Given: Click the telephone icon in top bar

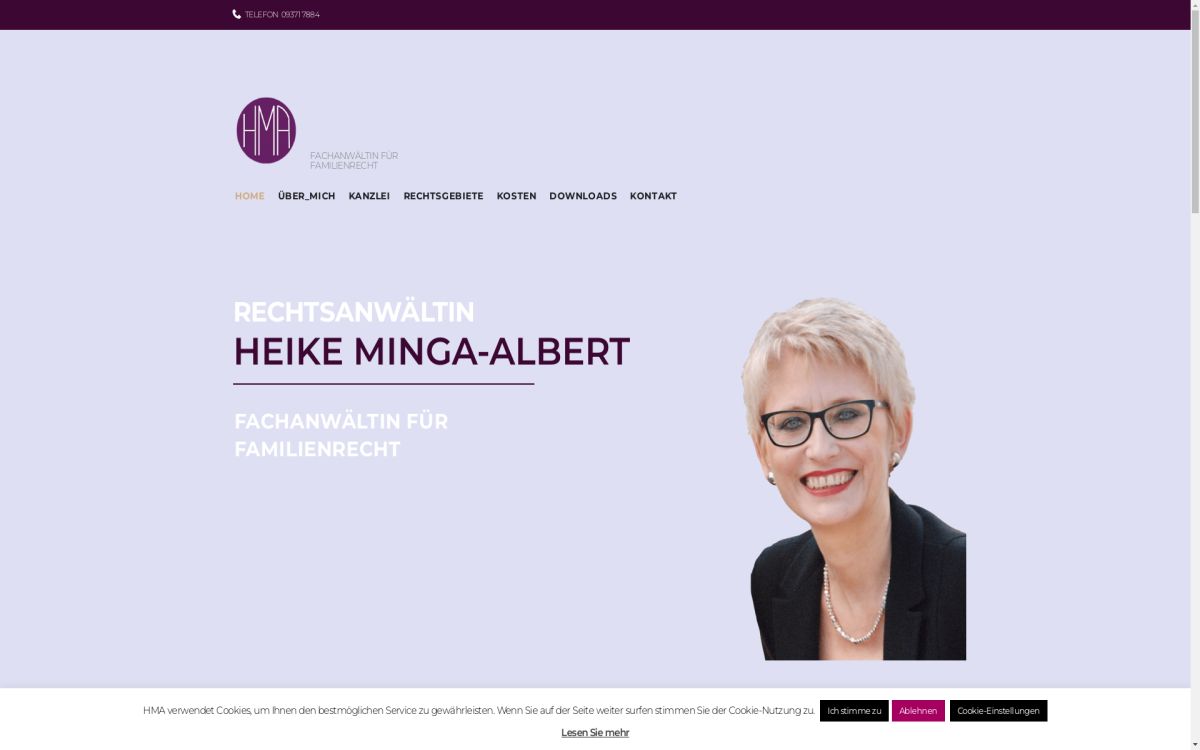Looking at the screenshot, I should coord(237,14).
